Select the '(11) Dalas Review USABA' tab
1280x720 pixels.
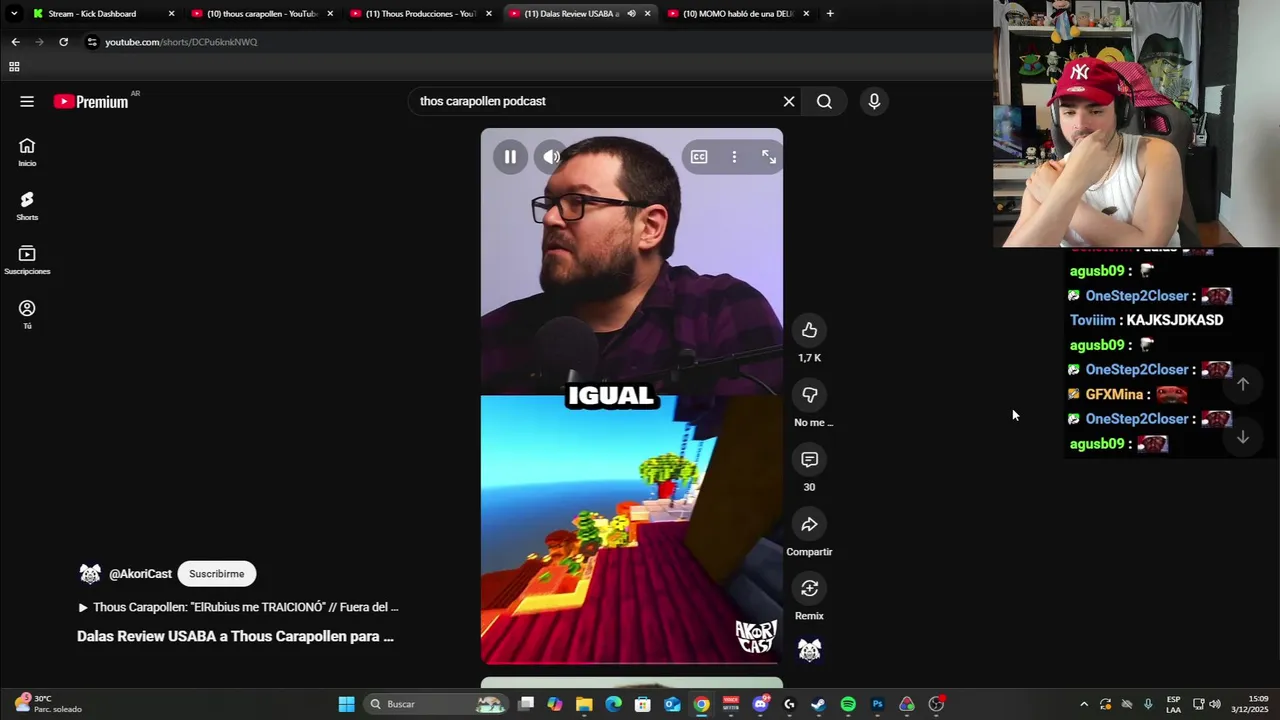coord(572,14)
